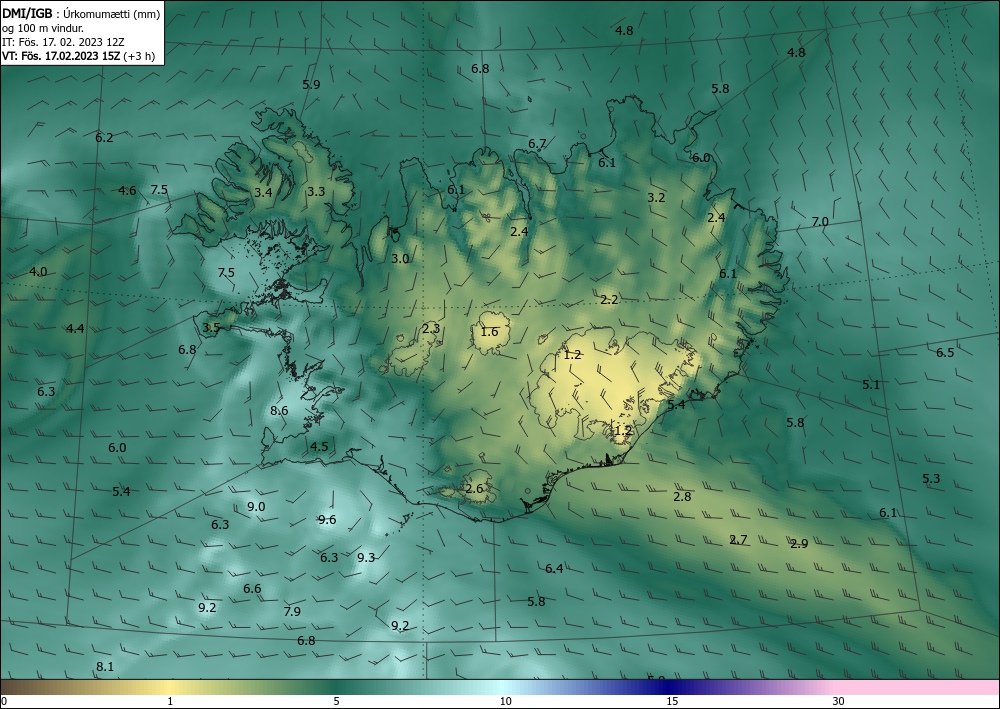This screenshot has width=1000, height=709.
Task: Click the map value 2.3 on the glacier
Action: [x=431, y=329]
